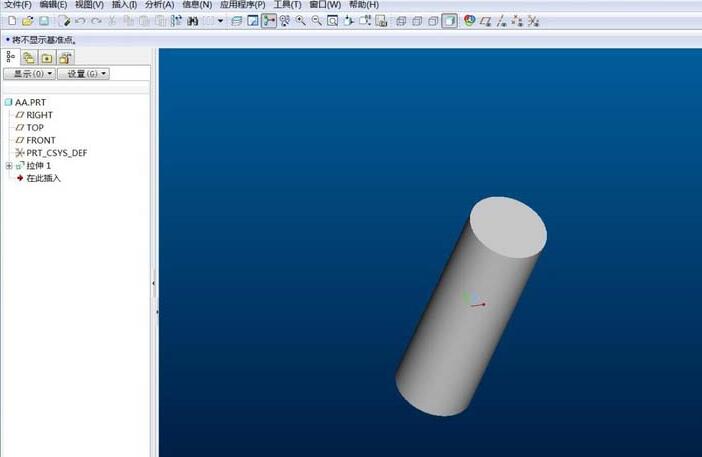The image size is (702, 457).
Task: Select the TOP datum plane
Action: pos(30,128)
